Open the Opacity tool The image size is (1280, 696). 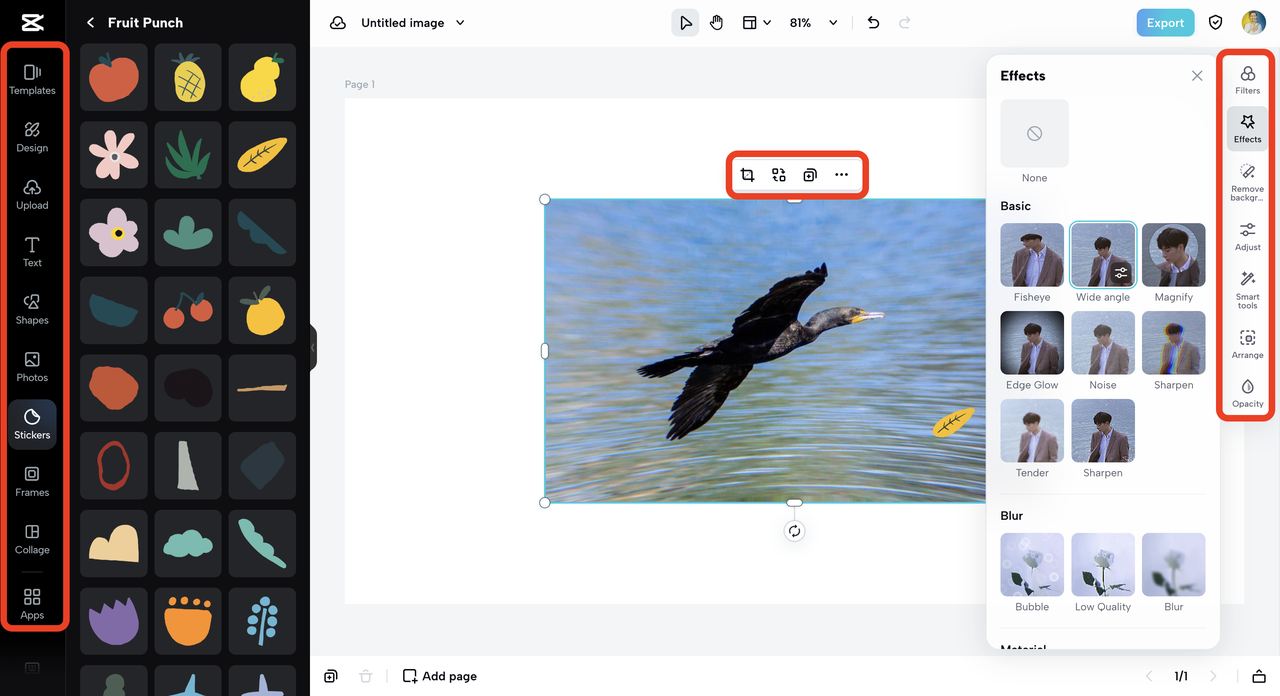coord(1247,393)
